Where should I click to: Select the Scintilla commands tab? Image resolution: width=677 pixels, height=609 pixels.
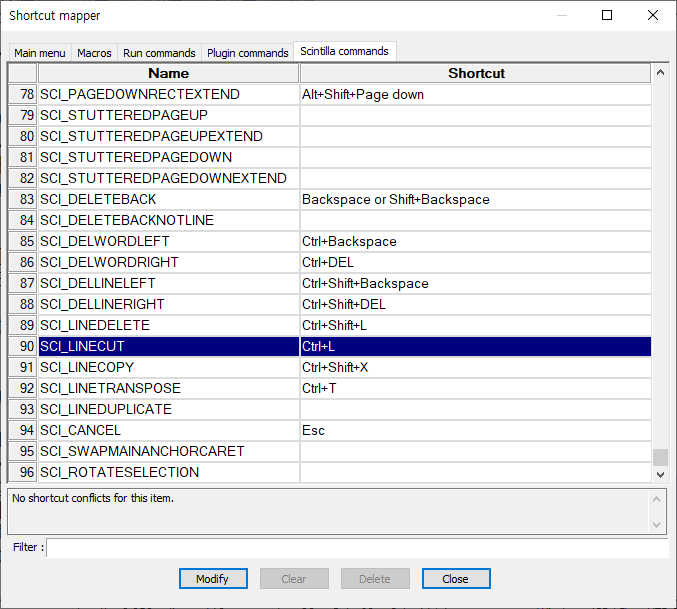click(x=345, y=51)
